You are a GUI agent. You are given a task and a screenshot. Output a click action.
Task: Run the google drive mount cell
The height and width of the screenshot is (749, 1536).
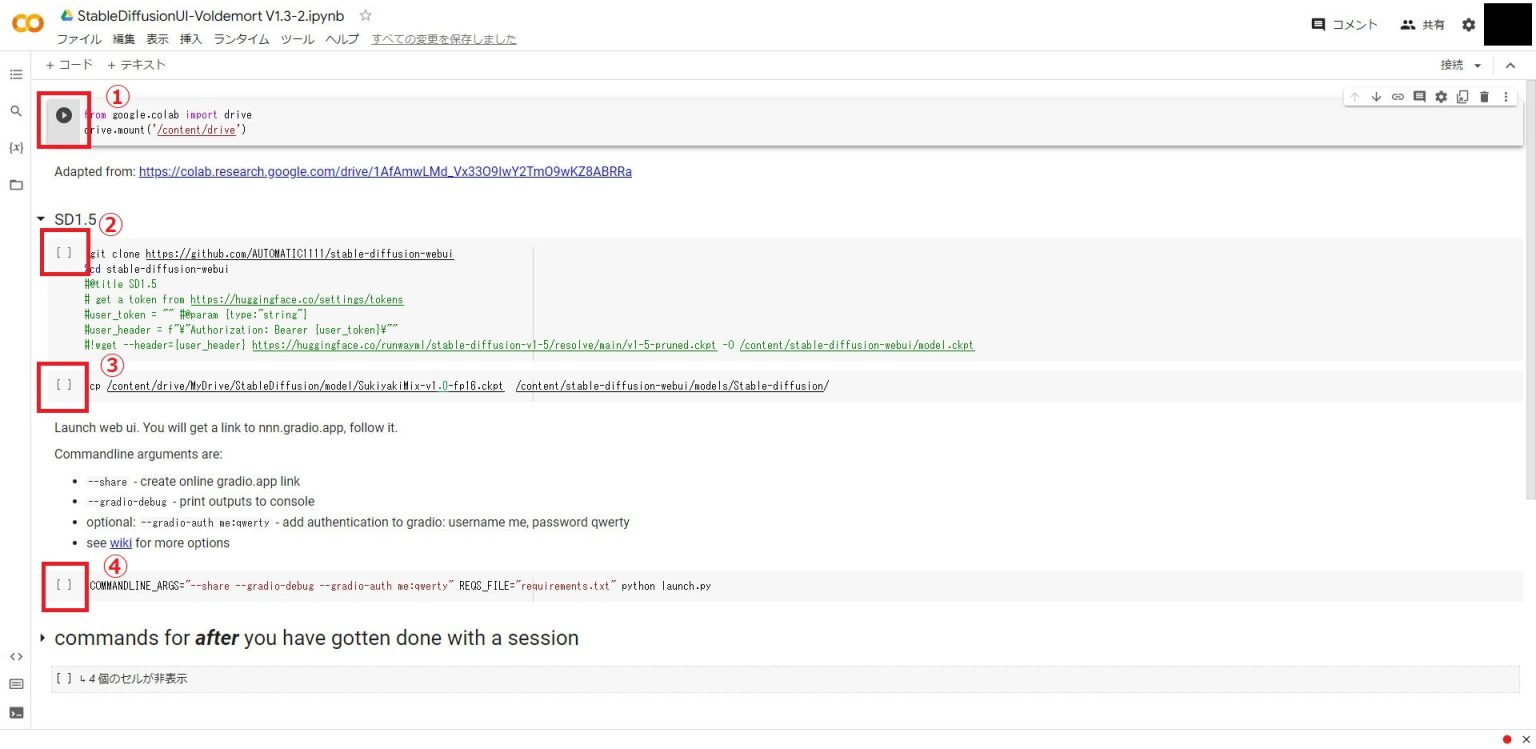pos(64,115)
